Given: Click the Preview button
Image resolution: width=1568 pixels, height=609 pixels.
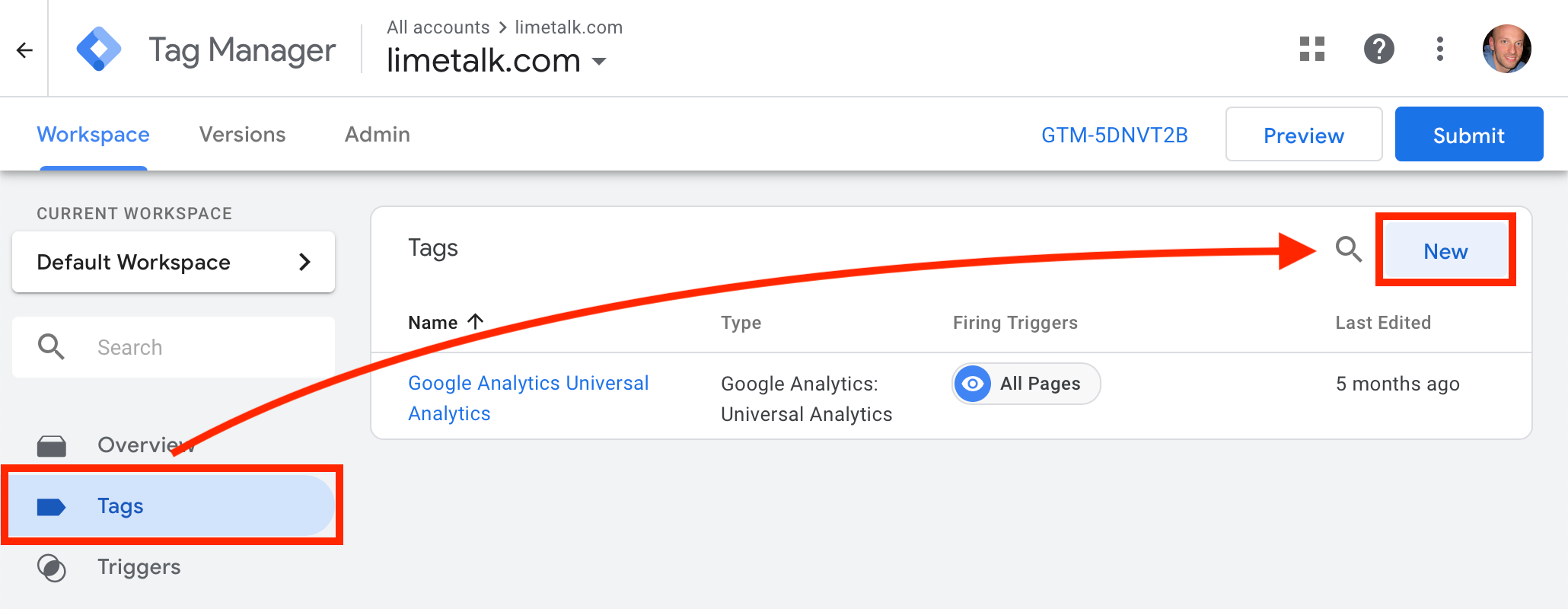Looking at the screenshot, I should (x=1303, y=135).
